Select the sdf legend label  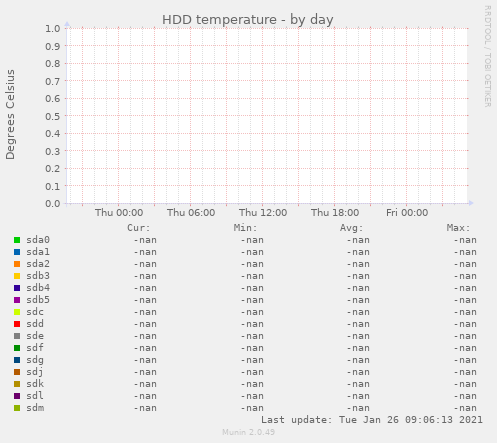click(x=35, y=348)
